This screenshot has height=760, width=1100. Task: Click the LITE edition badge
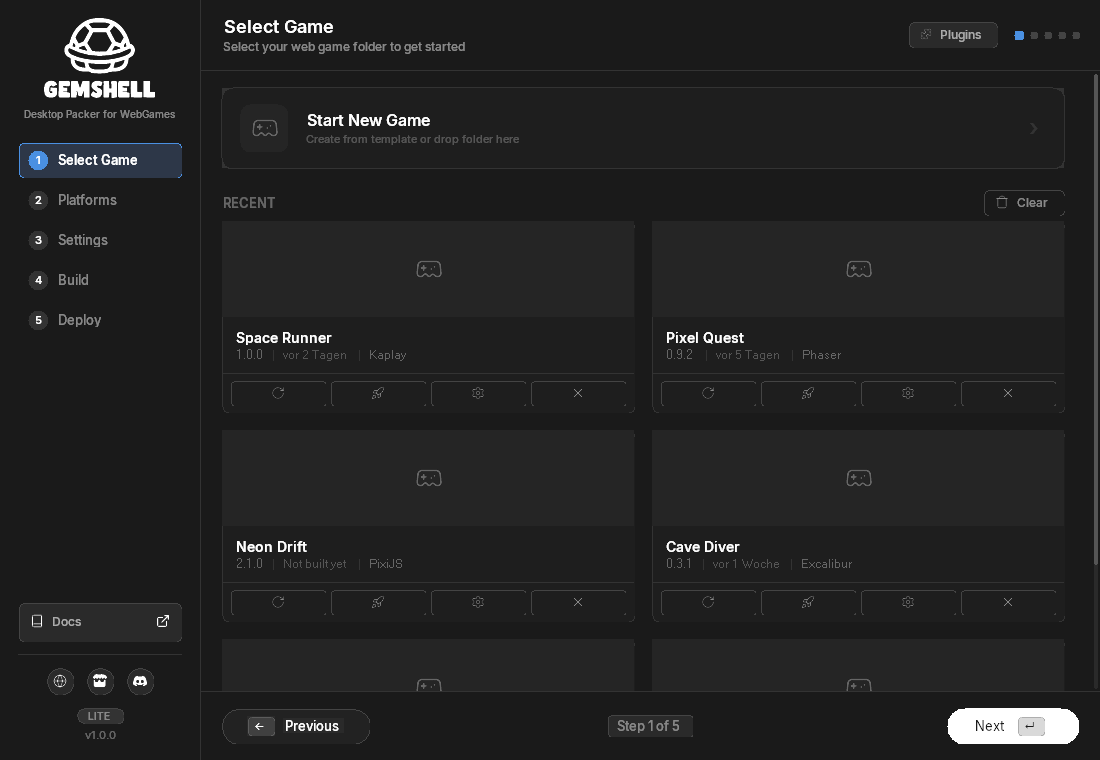(x=100, y=716)
